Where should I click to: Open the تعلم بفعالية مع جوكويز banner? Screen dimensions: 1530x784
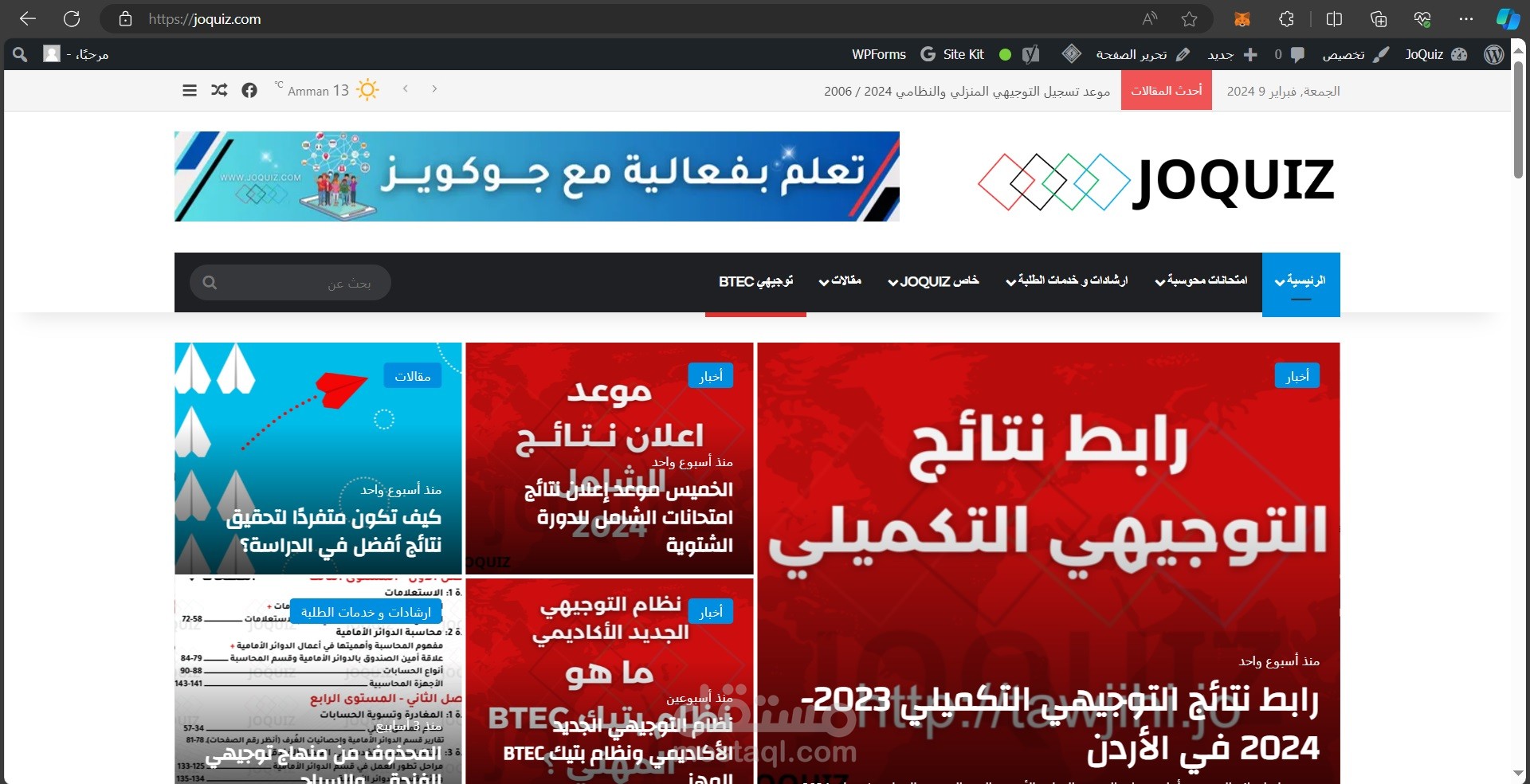(537, 176)
